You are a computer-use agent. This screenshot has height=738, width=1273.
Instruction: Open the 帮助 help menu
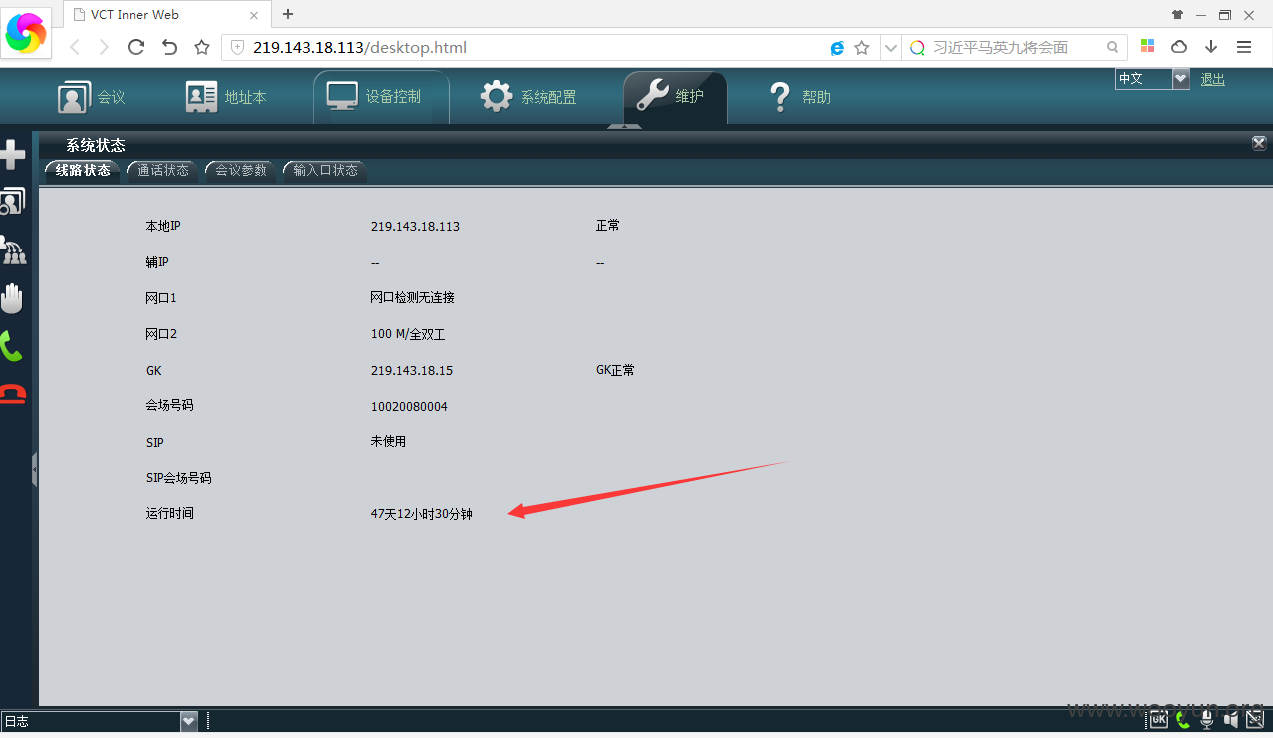coord(800,97)
